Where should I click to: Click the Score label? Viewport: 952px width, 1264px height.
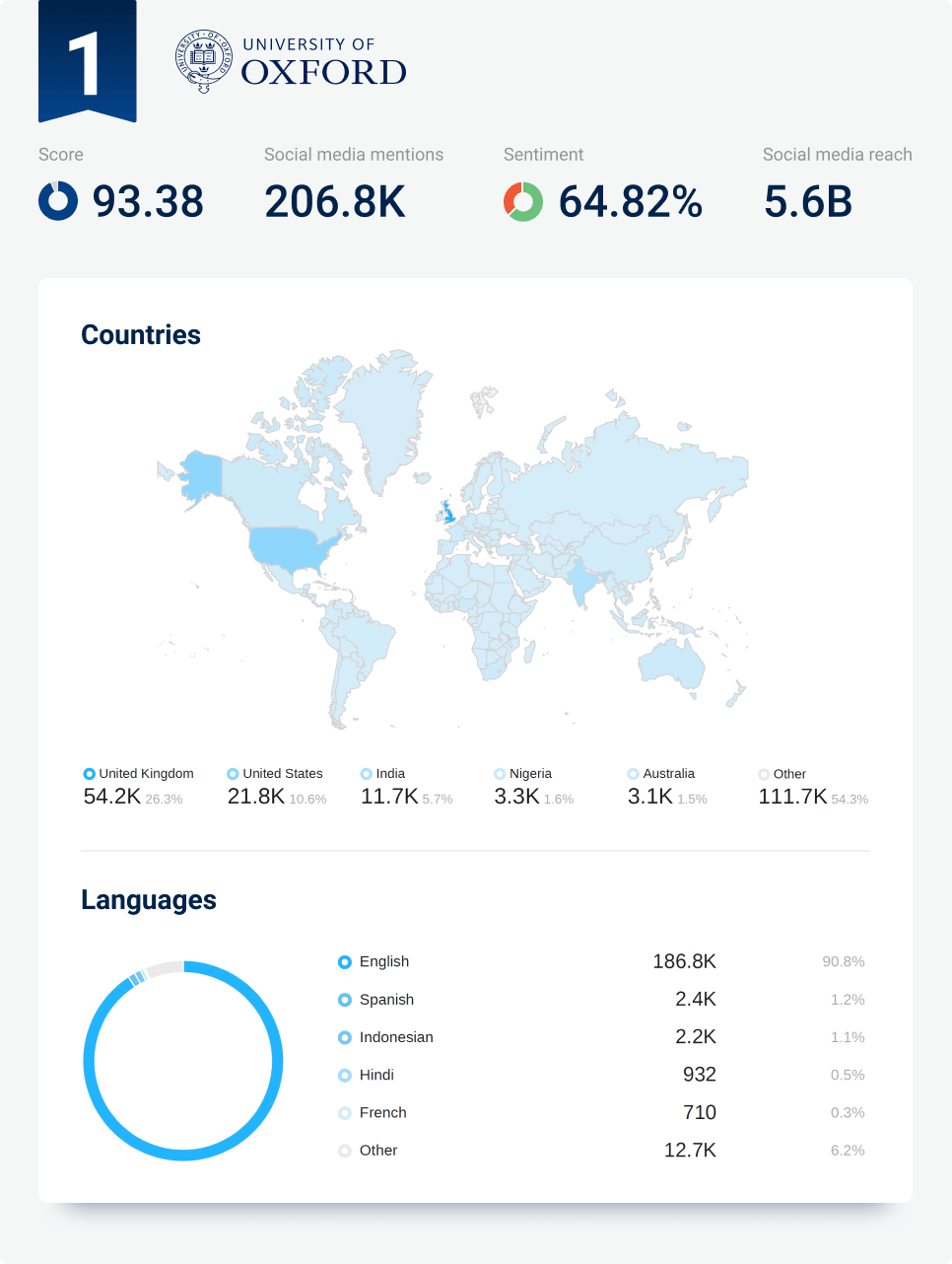pos(61,155)
